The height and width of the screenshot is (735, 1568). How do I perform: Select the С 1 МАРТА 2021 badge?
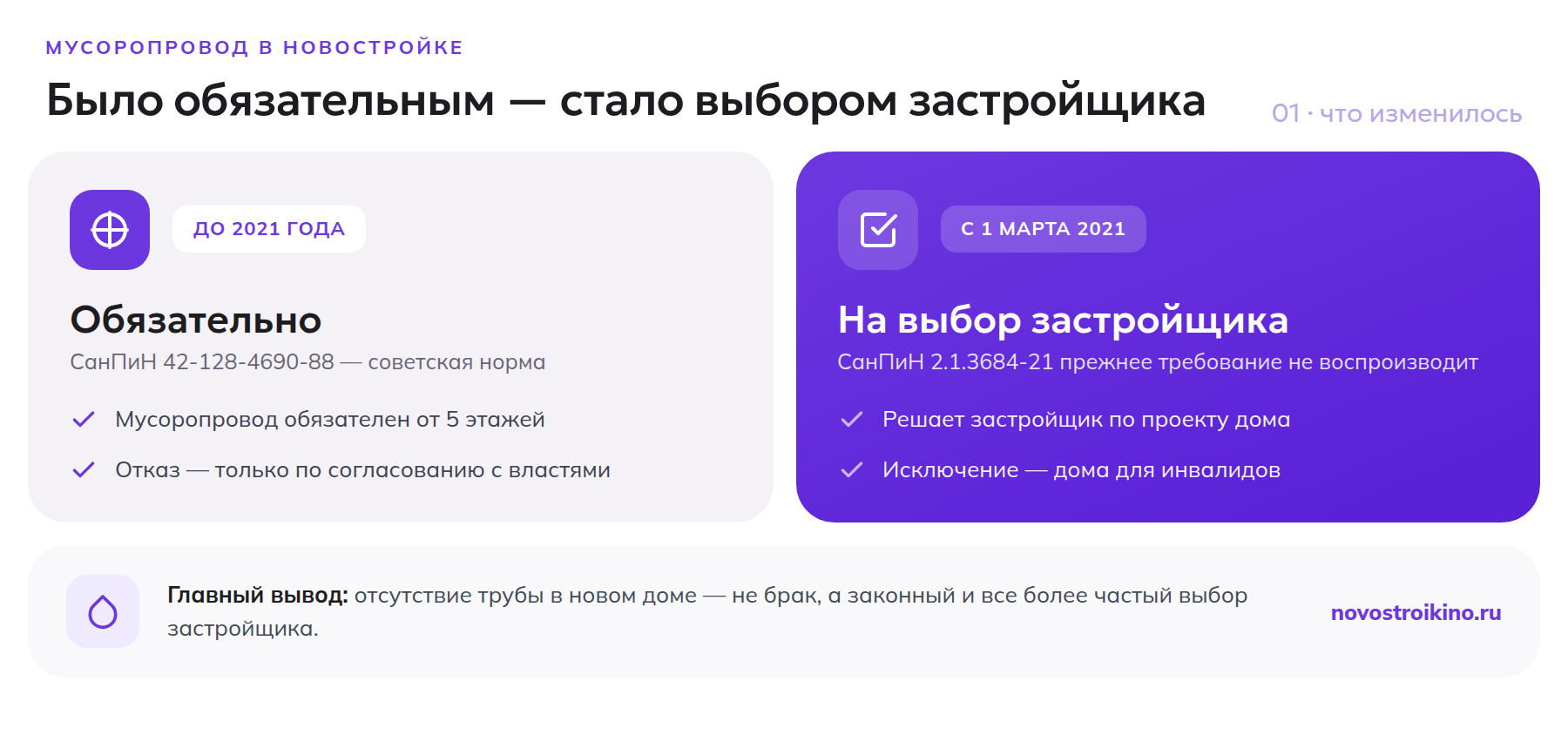pyautogui.click(x=1044, y=229)
